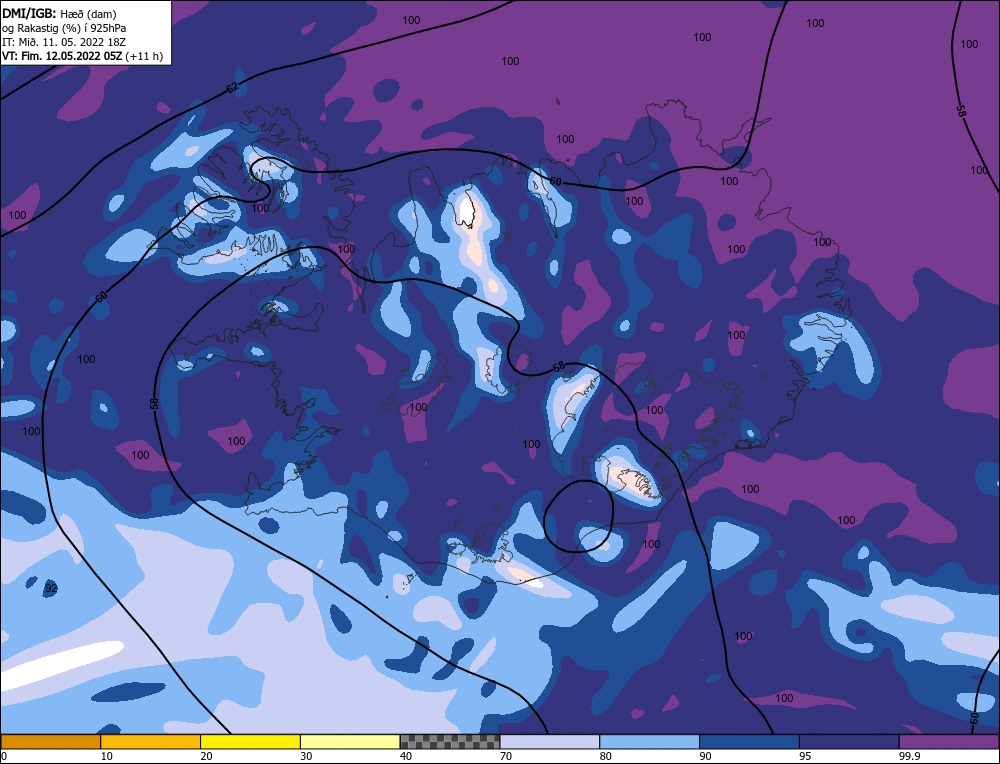Screen dimensions: 1000x764
Task: Click the dark orange 0–10 legend swatch
Action: click(x=50, y=741)
